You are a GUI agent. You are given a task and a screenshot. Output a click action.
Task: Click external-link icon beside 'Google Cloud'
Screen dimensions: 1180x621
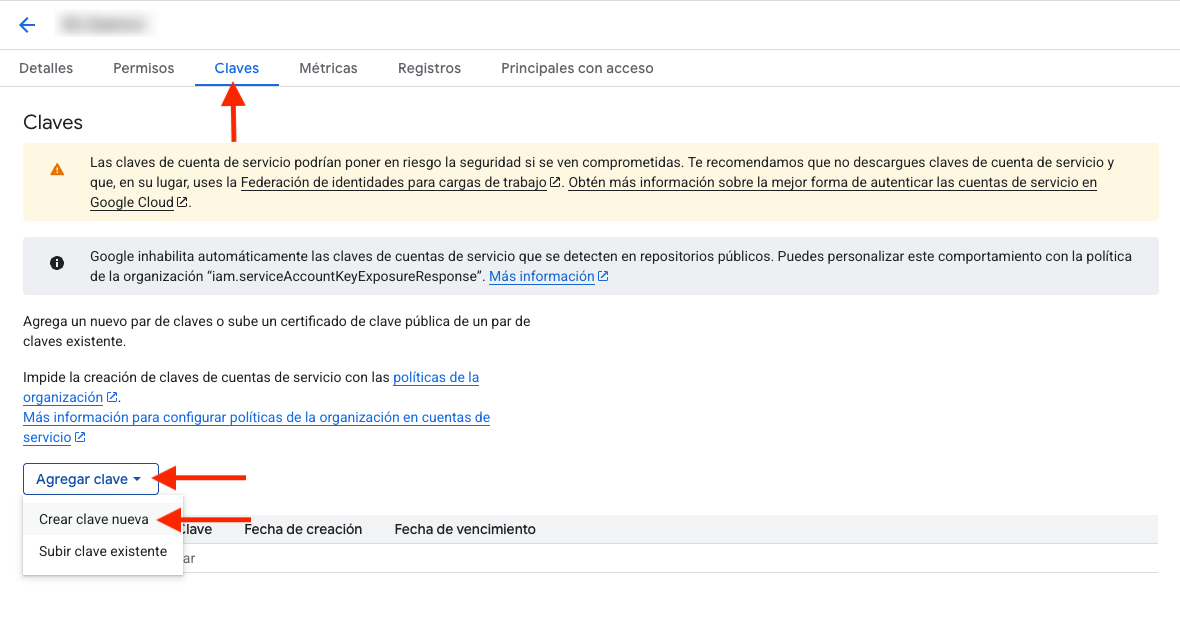click(182, 202)
